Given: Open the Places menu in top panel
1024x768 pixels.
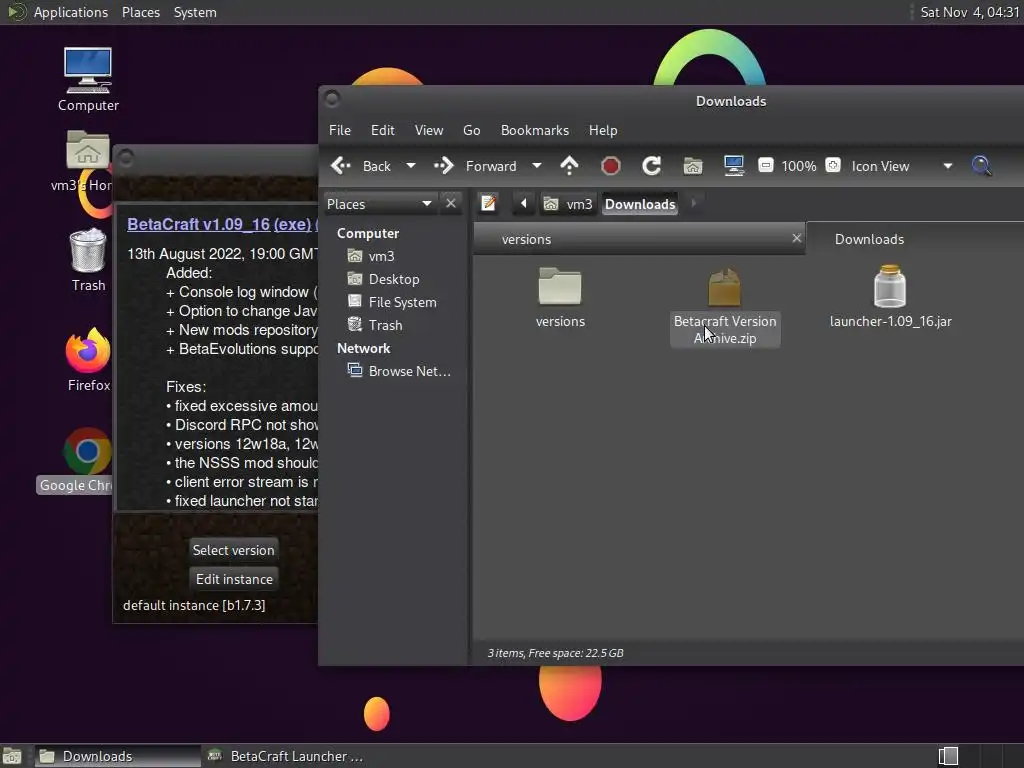Looking at the screenshot, I should 141,12.
